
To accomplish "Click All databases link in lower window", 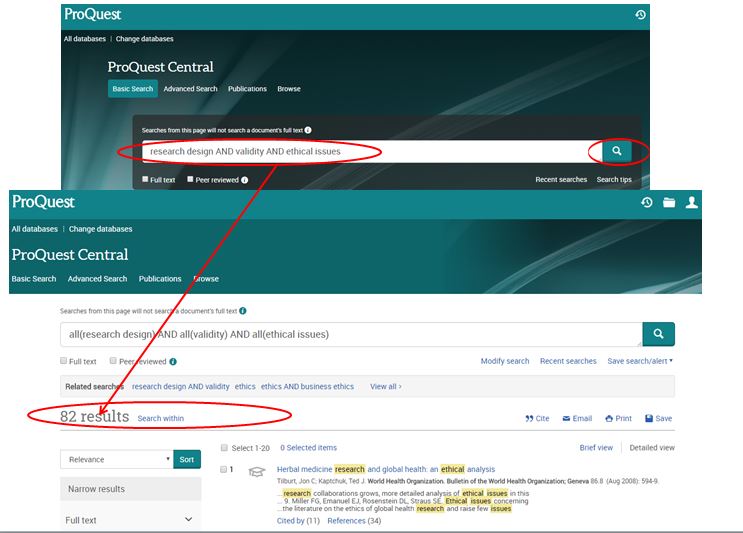I will 35,229.
